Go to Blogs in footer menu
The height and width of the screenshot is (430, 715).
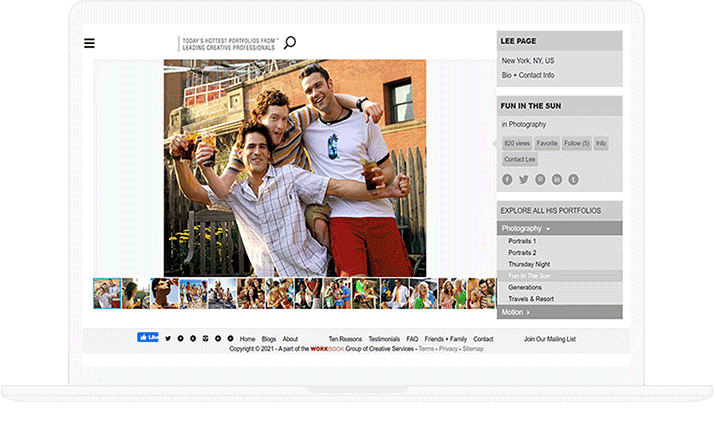coord(269,339)
